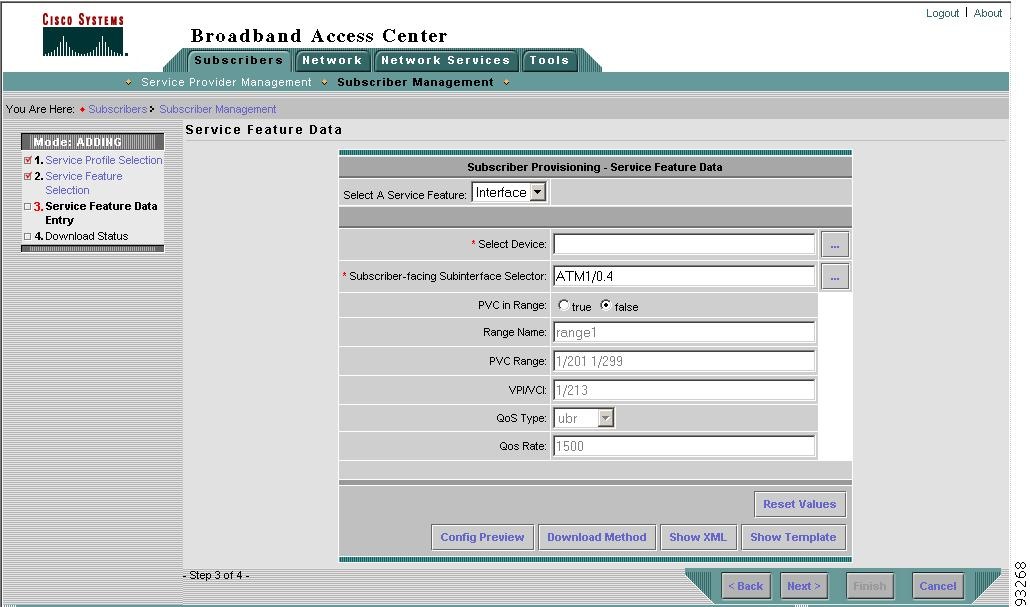This screenshot has height=607, width=1030.
Task: Go to Subscribers breadcrumb link
Action: coord(118,109)
